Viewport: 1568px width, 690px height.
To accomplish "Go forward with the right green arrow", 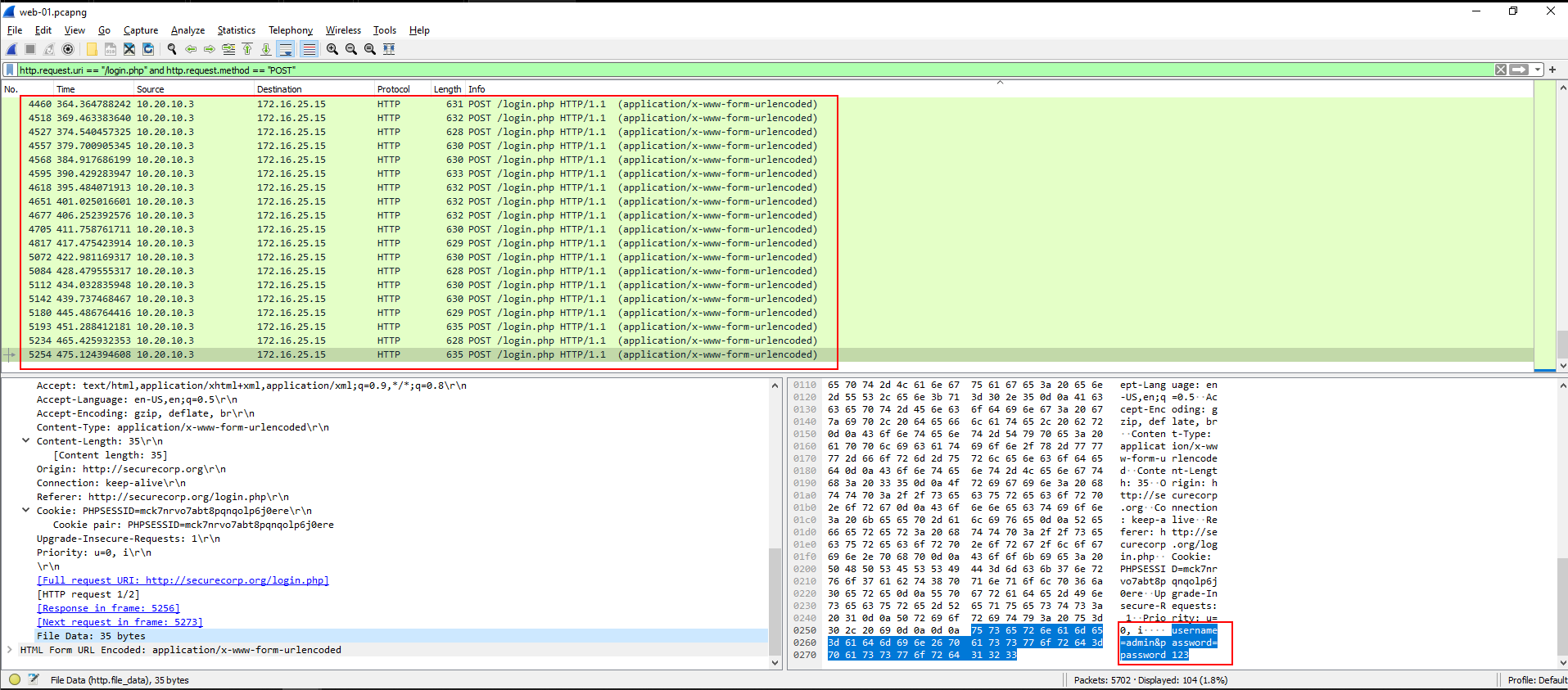I will click(210, 49).
